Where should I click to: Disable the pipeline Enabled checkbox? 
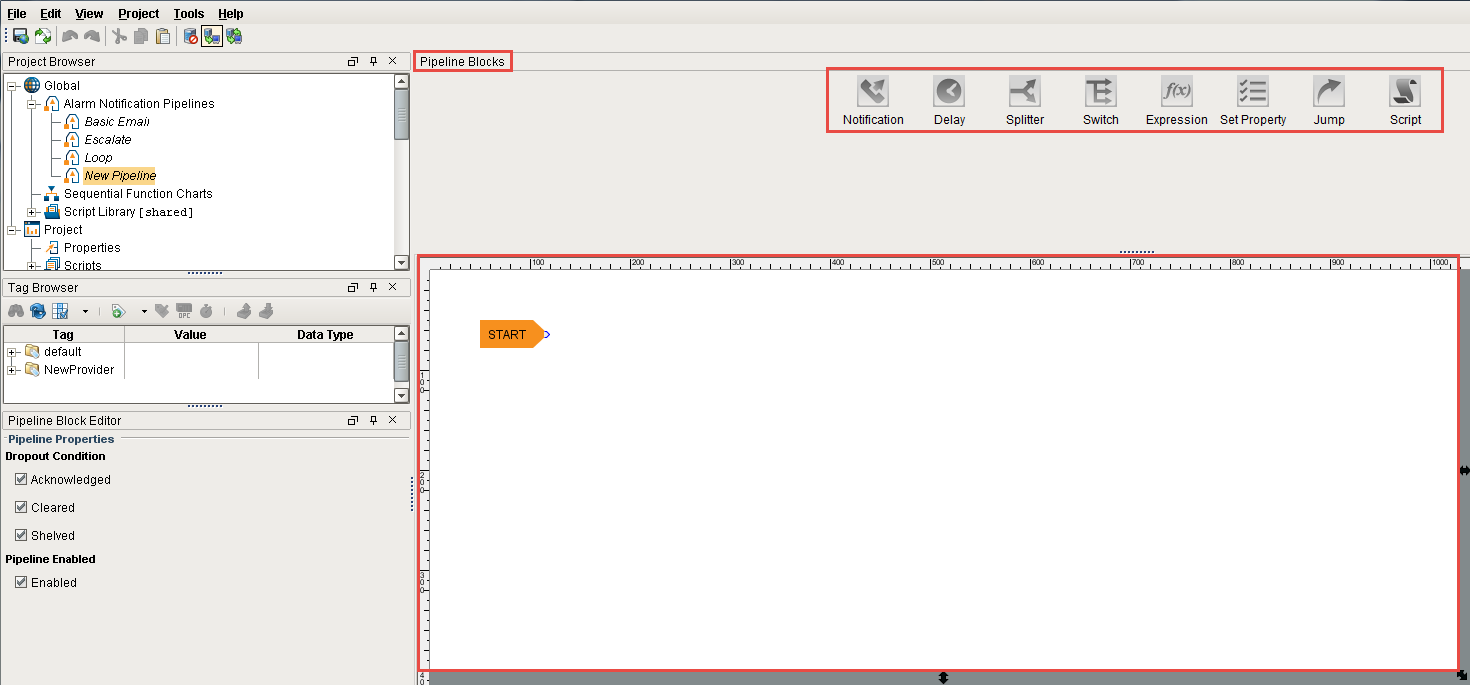click(21, 582)
